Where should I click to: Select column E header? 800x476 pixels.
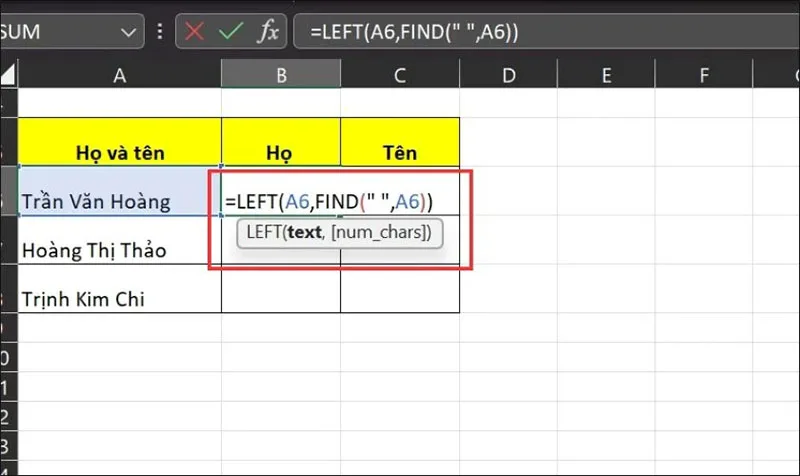(606, 74)
